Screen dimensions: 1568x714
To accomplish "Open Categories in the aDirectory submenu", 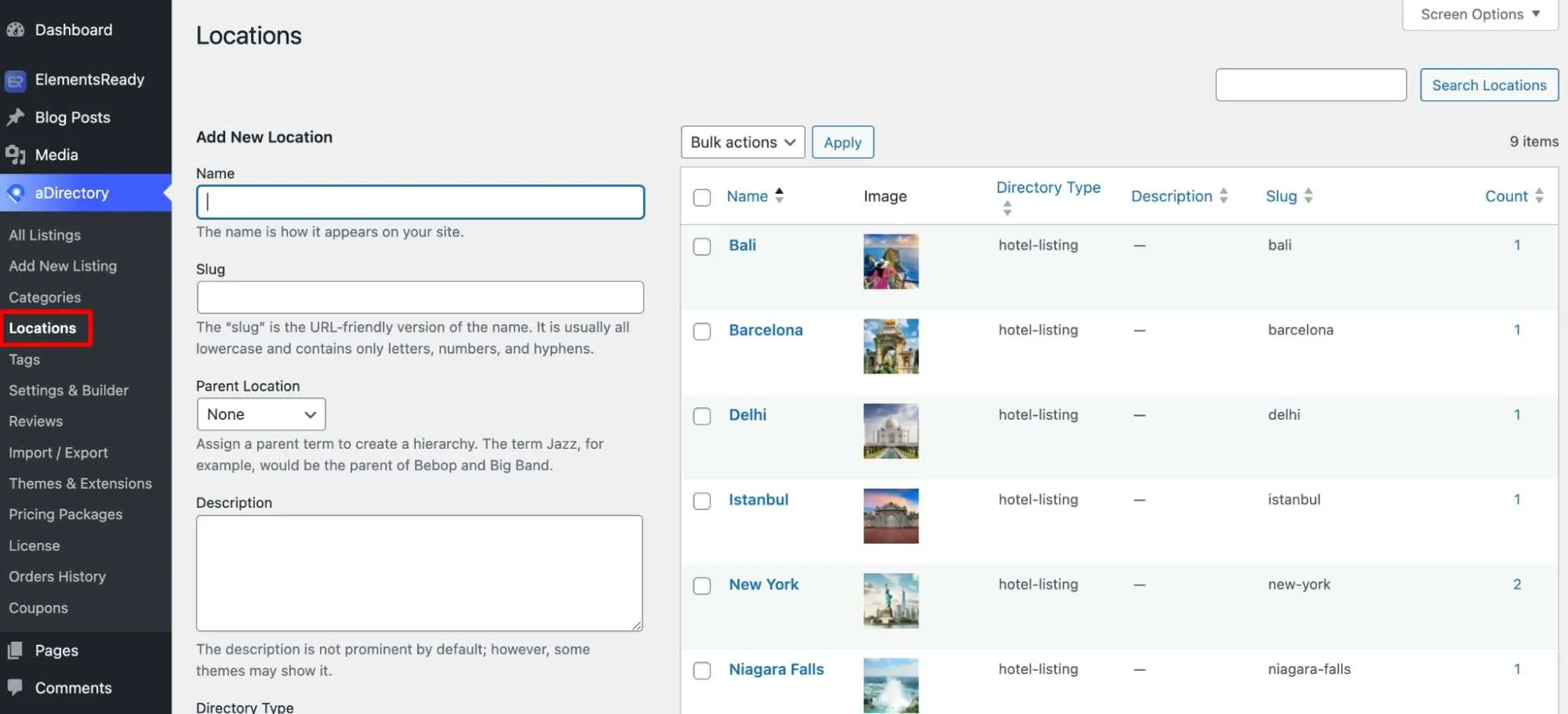I will point(45,297).
